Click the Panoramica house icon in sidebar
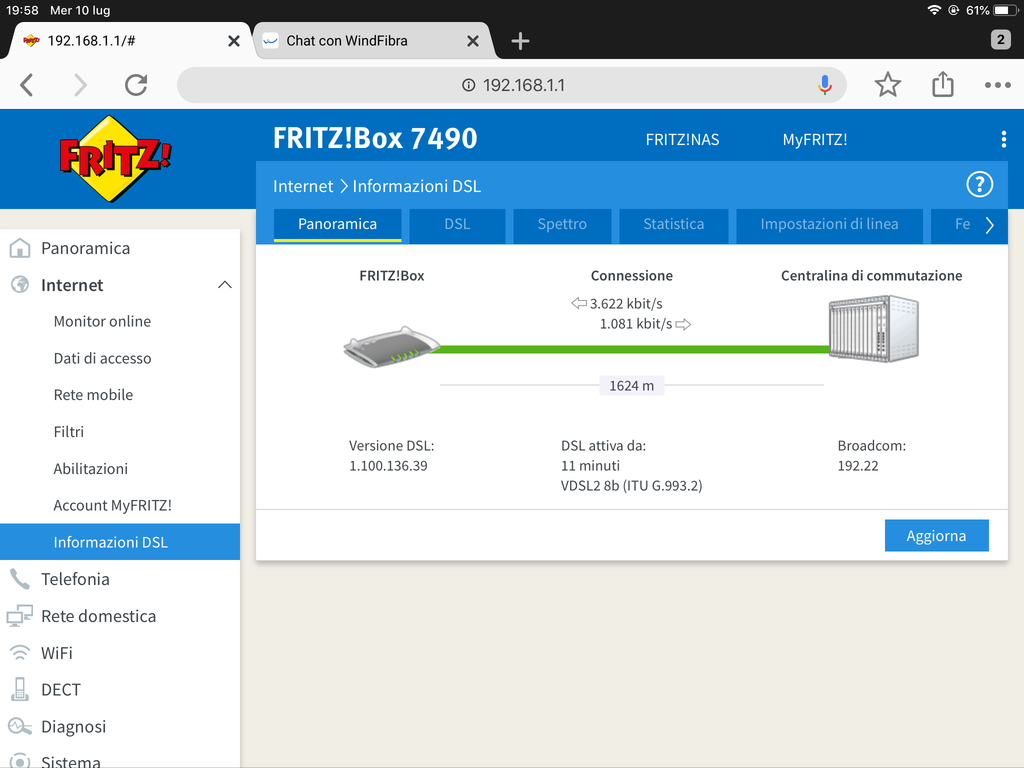Image resolution: width=1024 pixels, height=768 pixels. (x=20, y=248)
